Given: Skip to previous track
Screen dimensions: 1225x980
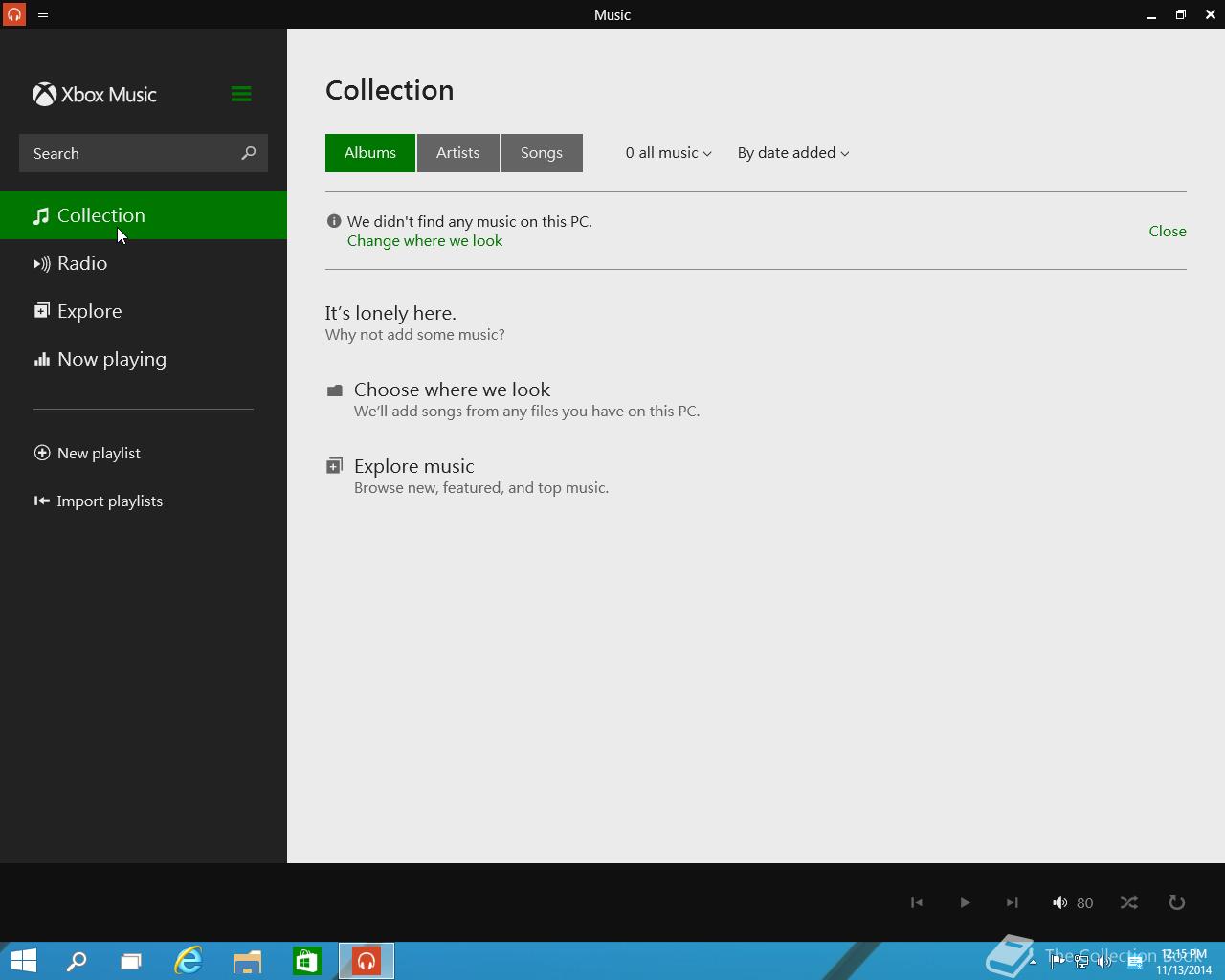Looking at the screenshot, I should click(917, 902).
